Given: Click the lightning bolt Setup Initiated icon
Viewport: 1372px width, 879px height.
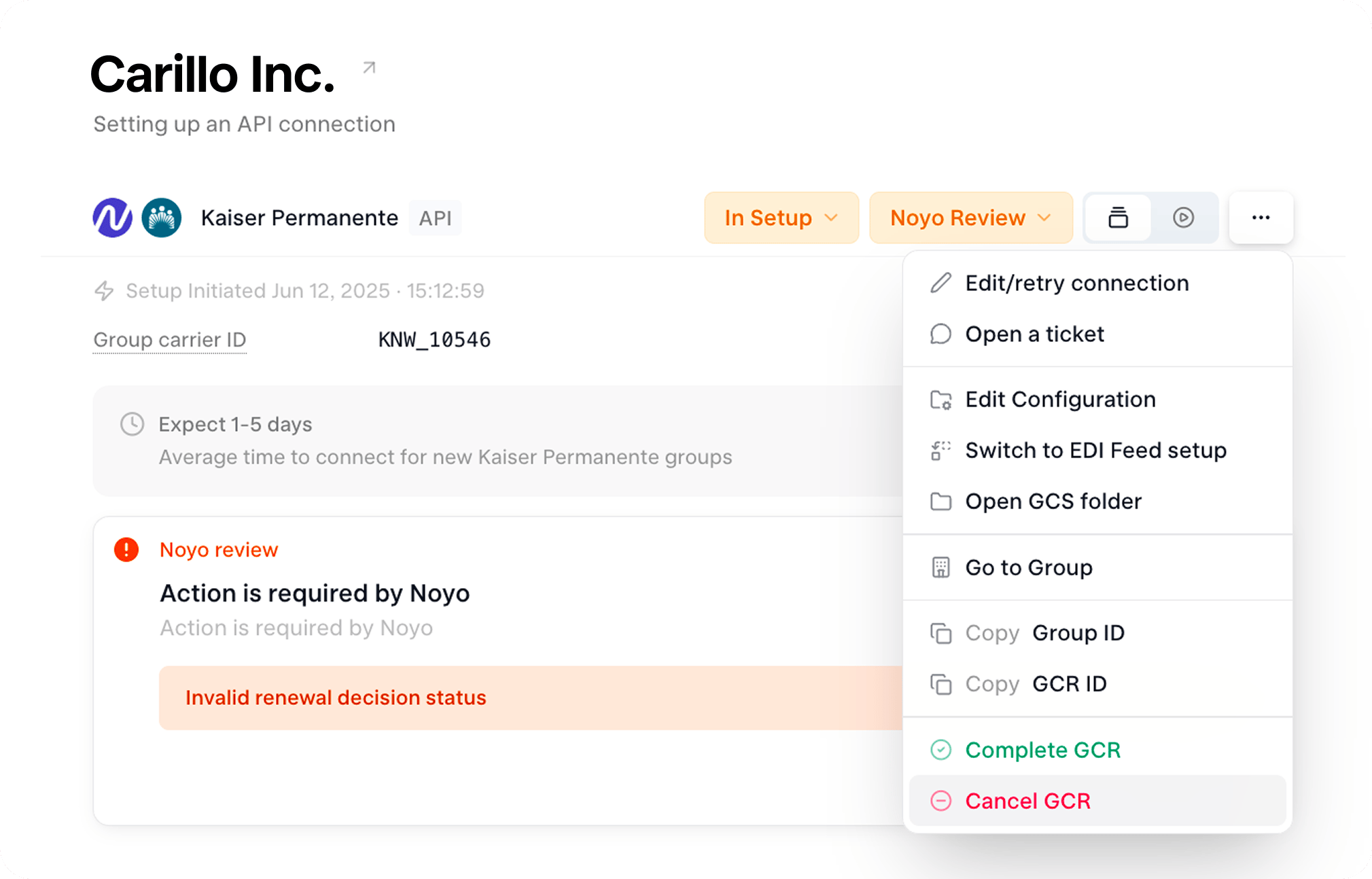Looking at the screenshot, I should coord(104,291).
